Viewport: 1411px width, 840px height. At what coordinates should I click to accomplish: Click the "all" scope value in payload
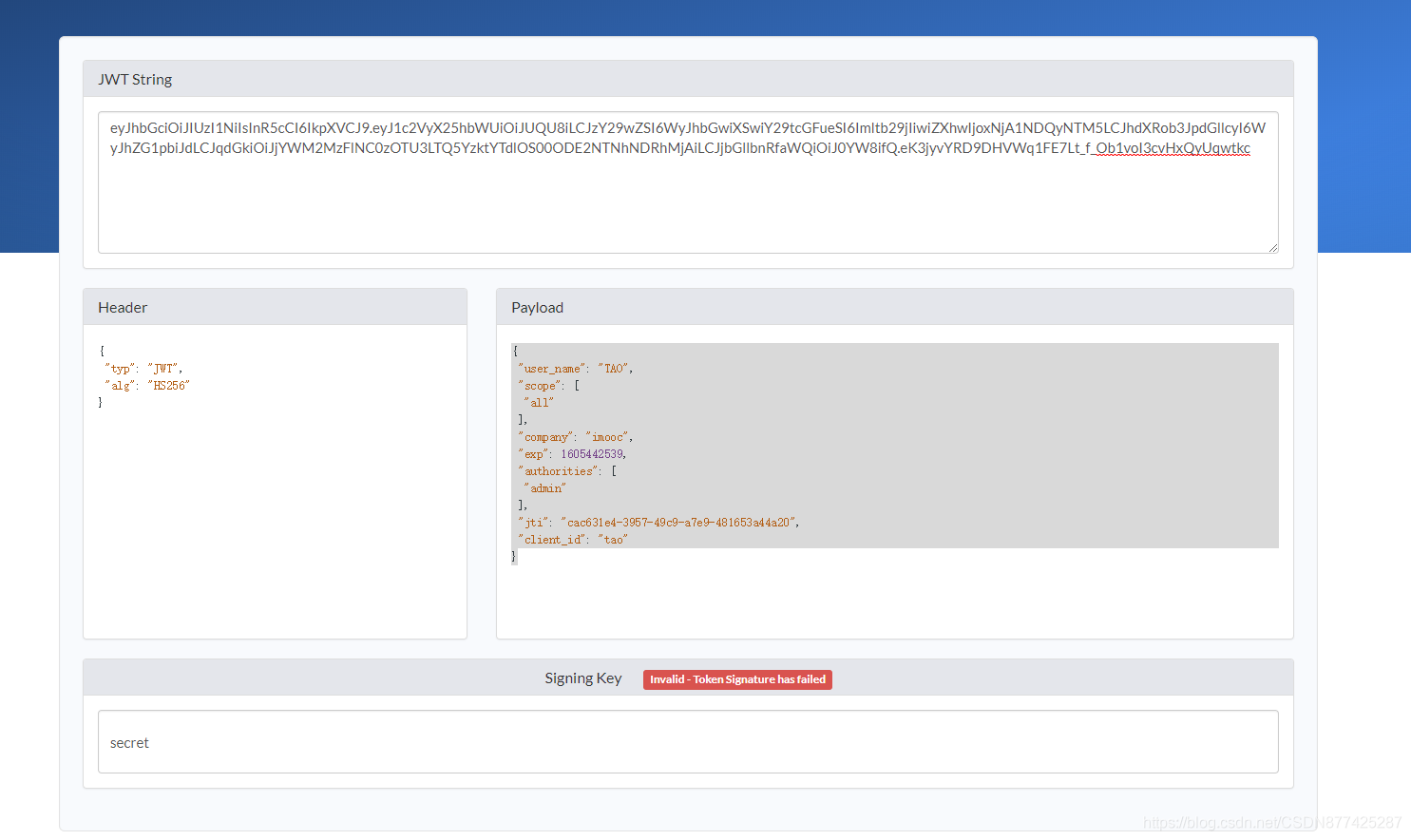pos(539,403)
